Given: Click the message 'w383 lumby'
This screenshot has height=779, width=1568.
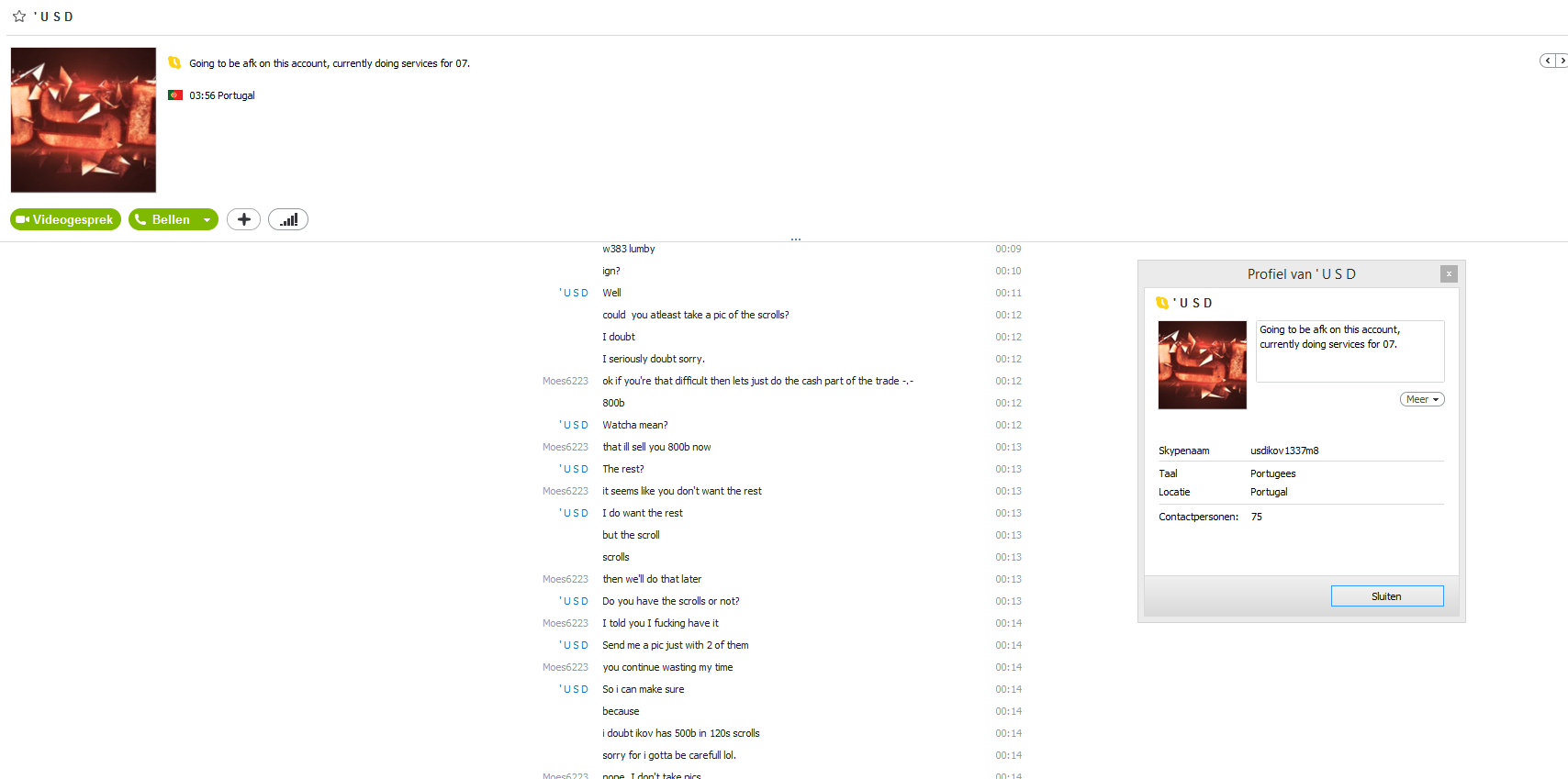Looking at the screenshot, I should 629,249.
